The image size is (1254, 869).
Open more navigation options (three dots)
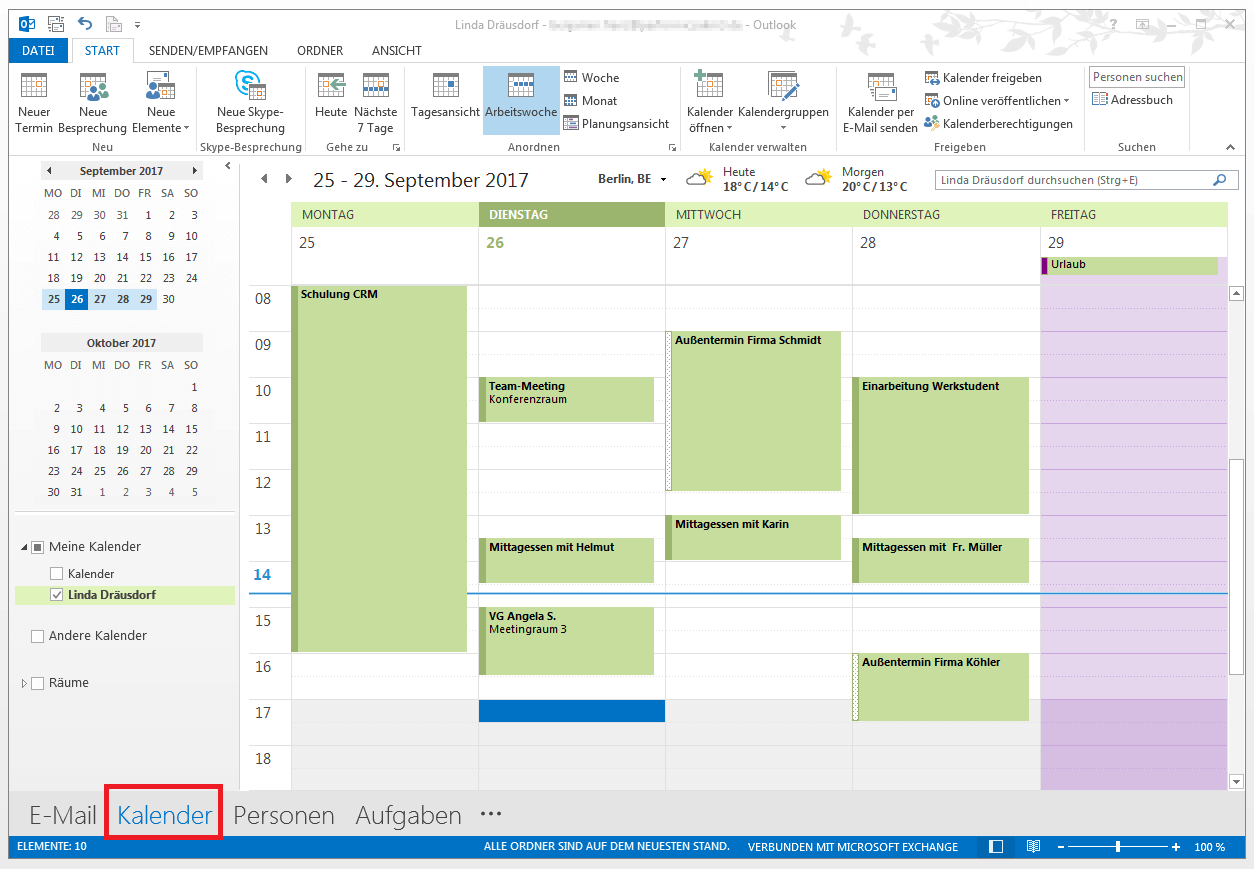[x=491, y=814]
